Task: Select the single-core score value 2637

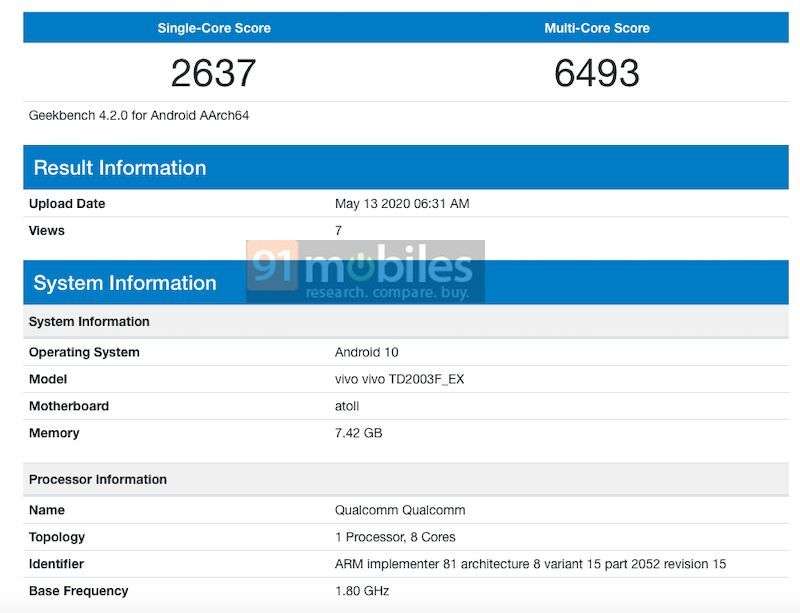Action: [x=213, y=70]
